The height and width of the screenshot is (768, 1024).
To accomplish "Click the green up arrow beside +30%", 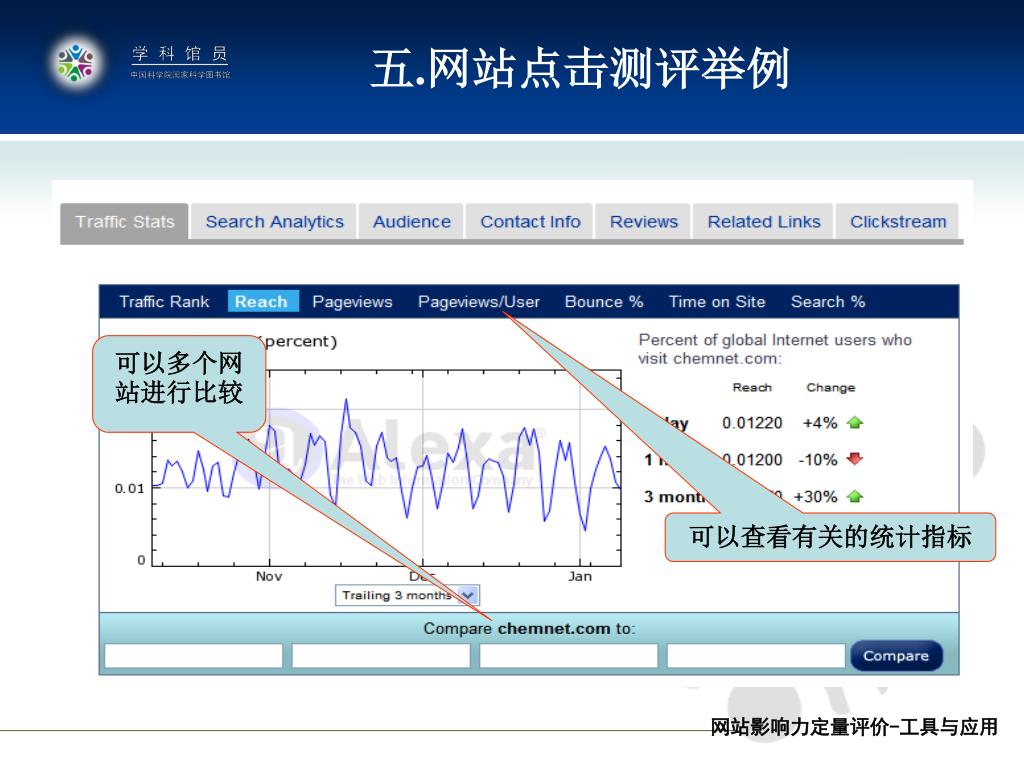I will [855, 496].
